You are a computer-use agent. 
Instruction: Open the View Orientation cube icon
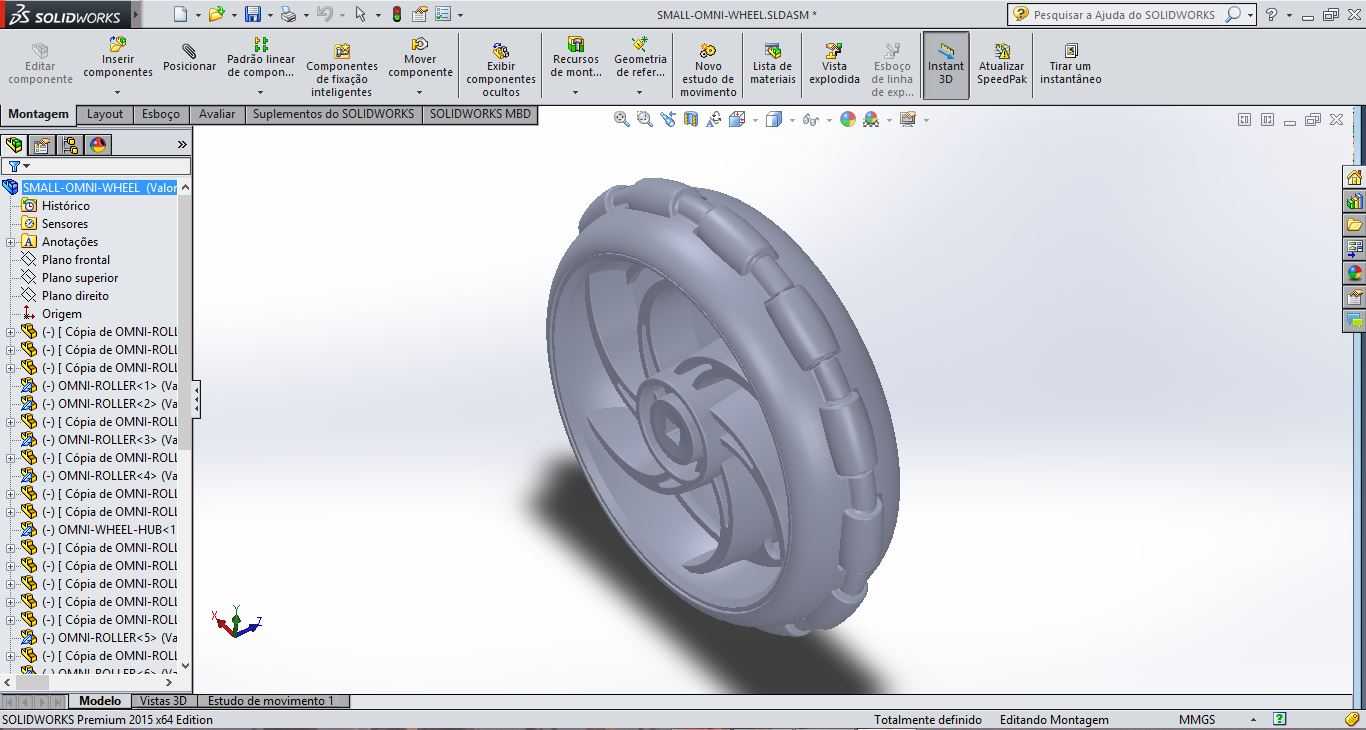737,120
